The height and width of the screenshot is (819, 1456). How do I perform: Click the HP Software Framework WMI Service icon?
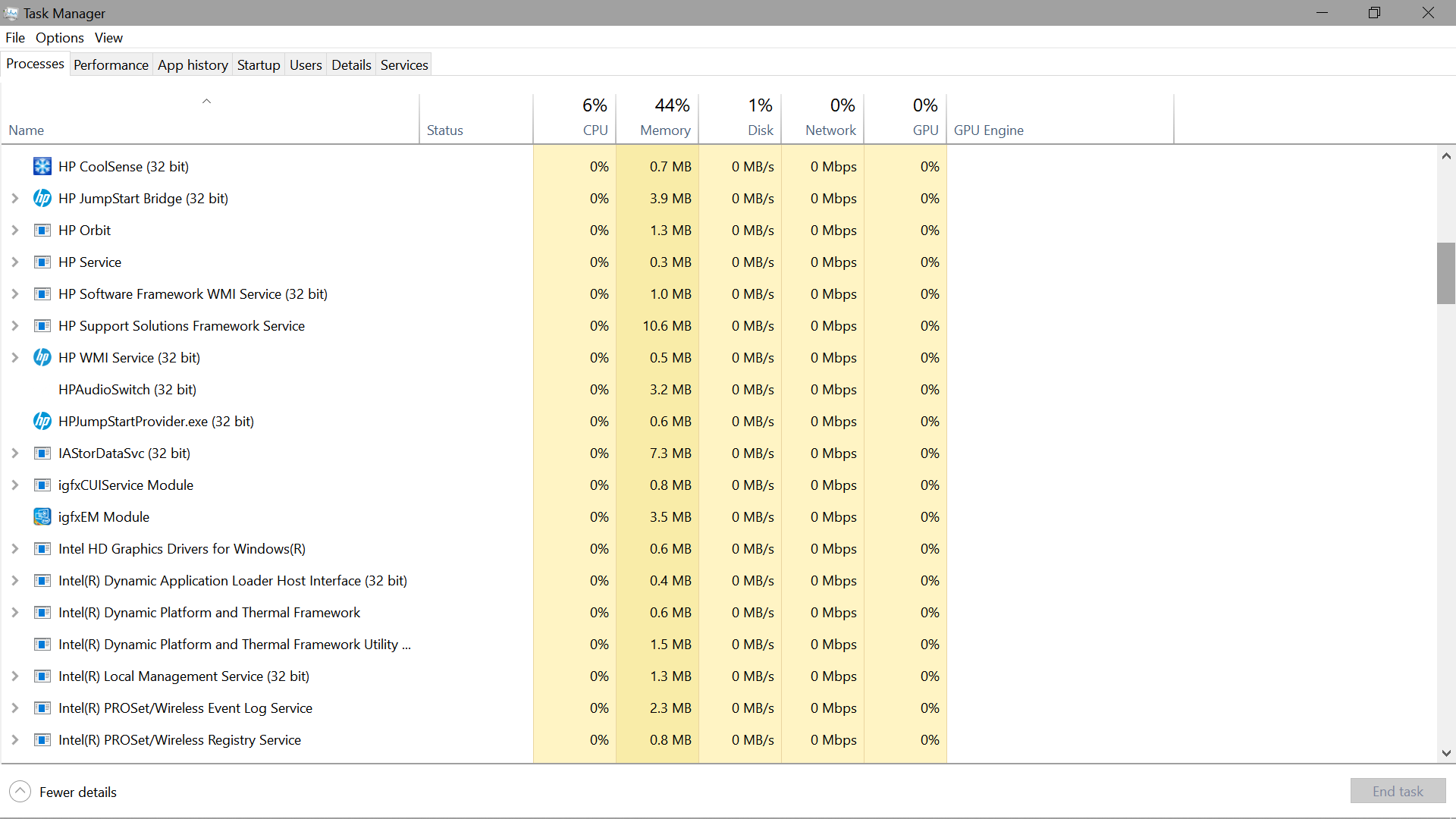(42, 293)
